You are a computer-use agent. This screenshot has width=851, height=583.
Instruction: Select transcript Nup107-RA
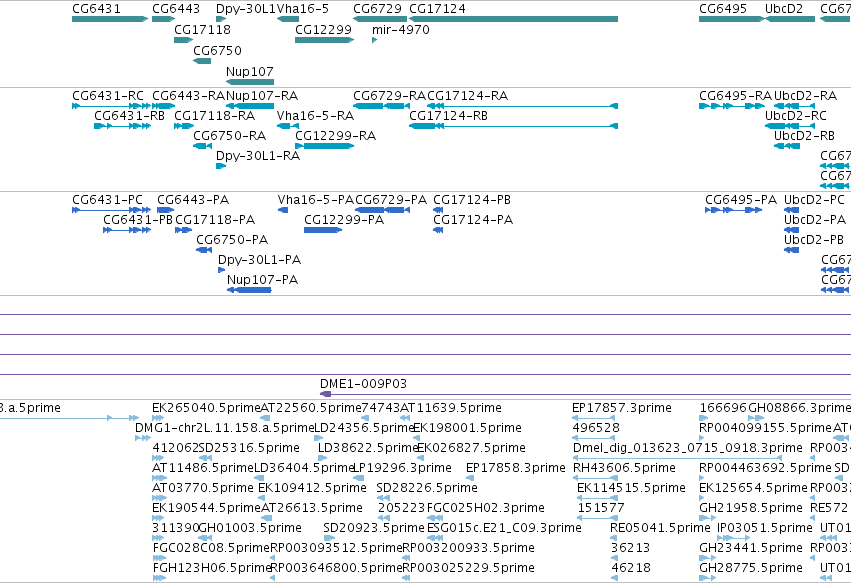tap(250, 106)
